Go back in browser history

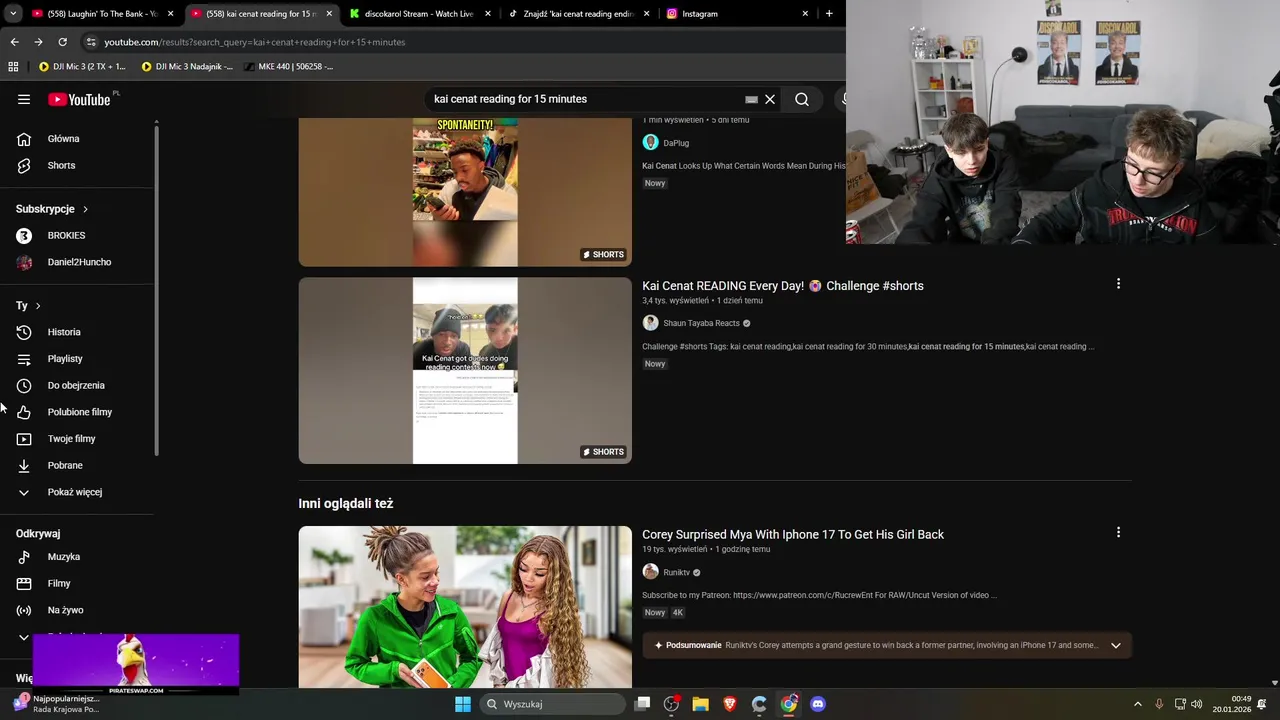[14, 42]
